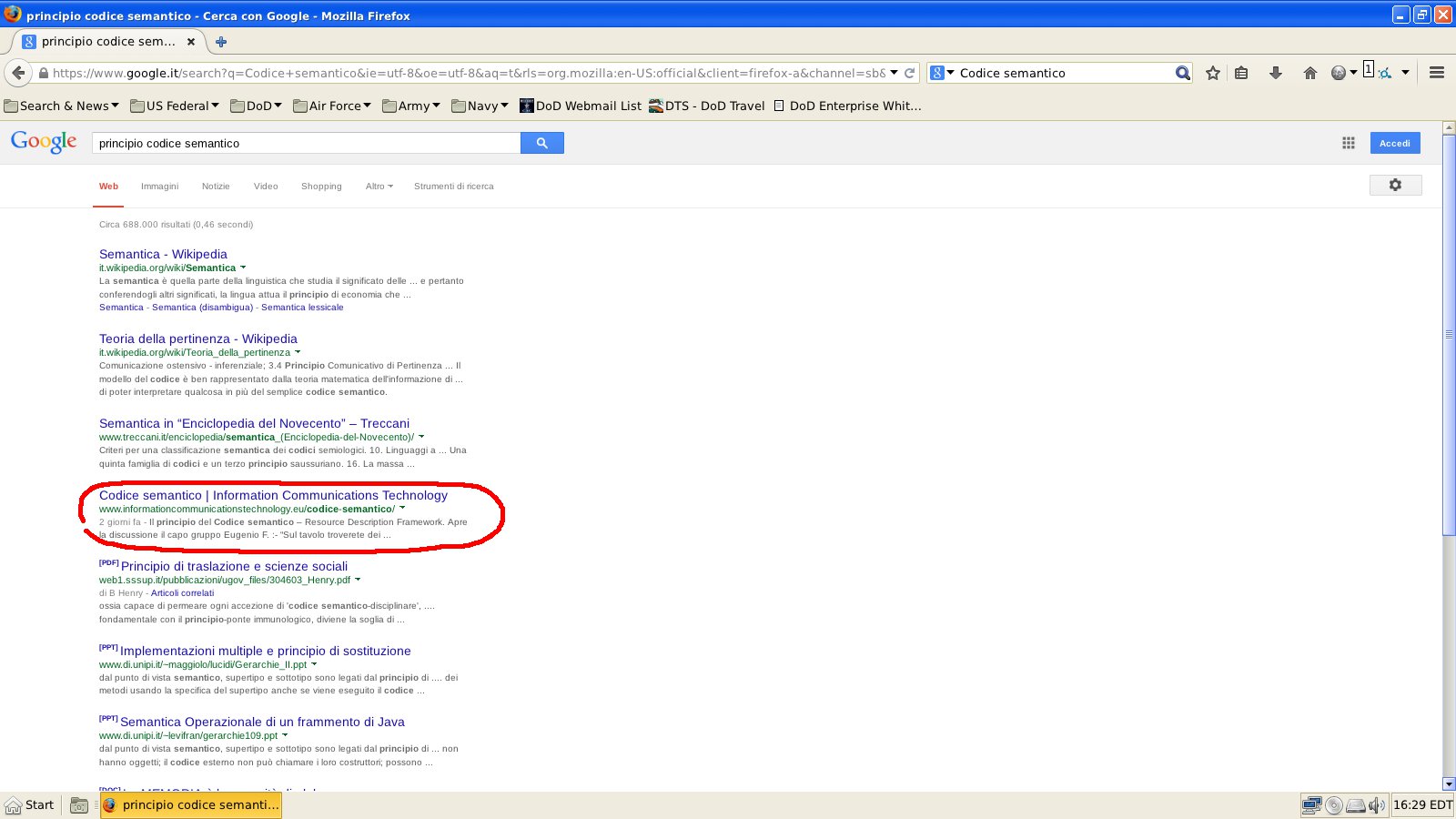Screen dimensions: 1456x819
Task: Expand options arrow next to it.wikipedia.org/wiki/Semantica
Action: click(x=243, y=268)
